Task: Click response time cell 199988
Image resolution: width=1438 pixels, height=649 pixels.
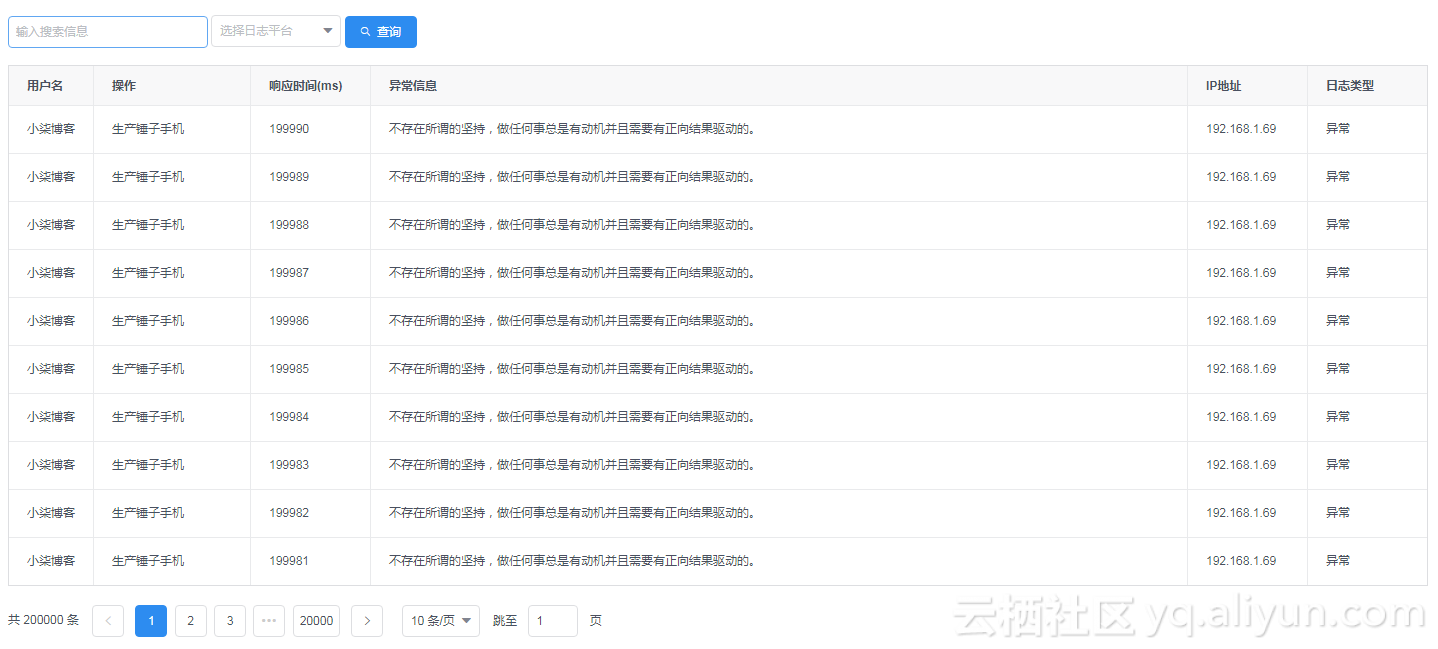Action: 289,225
